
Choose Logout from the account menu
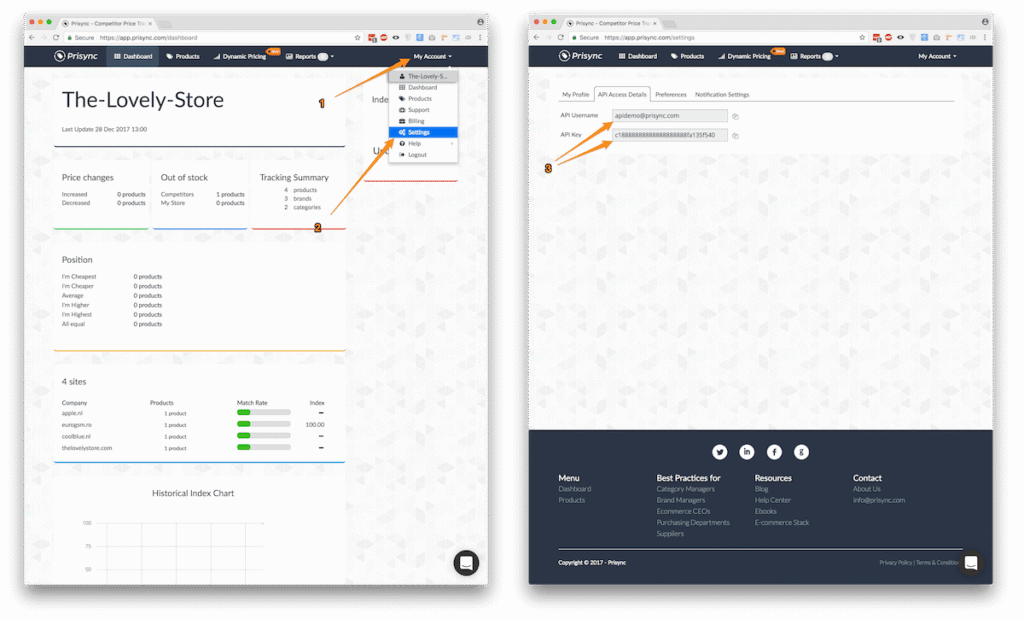click(416, 155)
